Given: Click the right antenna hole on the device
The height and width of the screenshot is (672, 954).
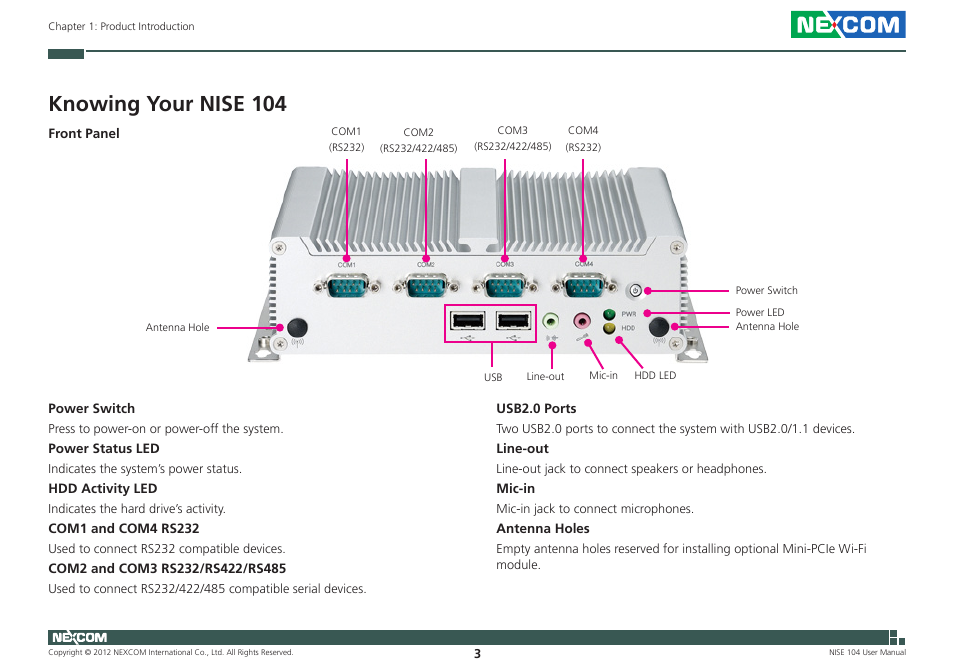Looking at the screenshot, I should [659, 327].
